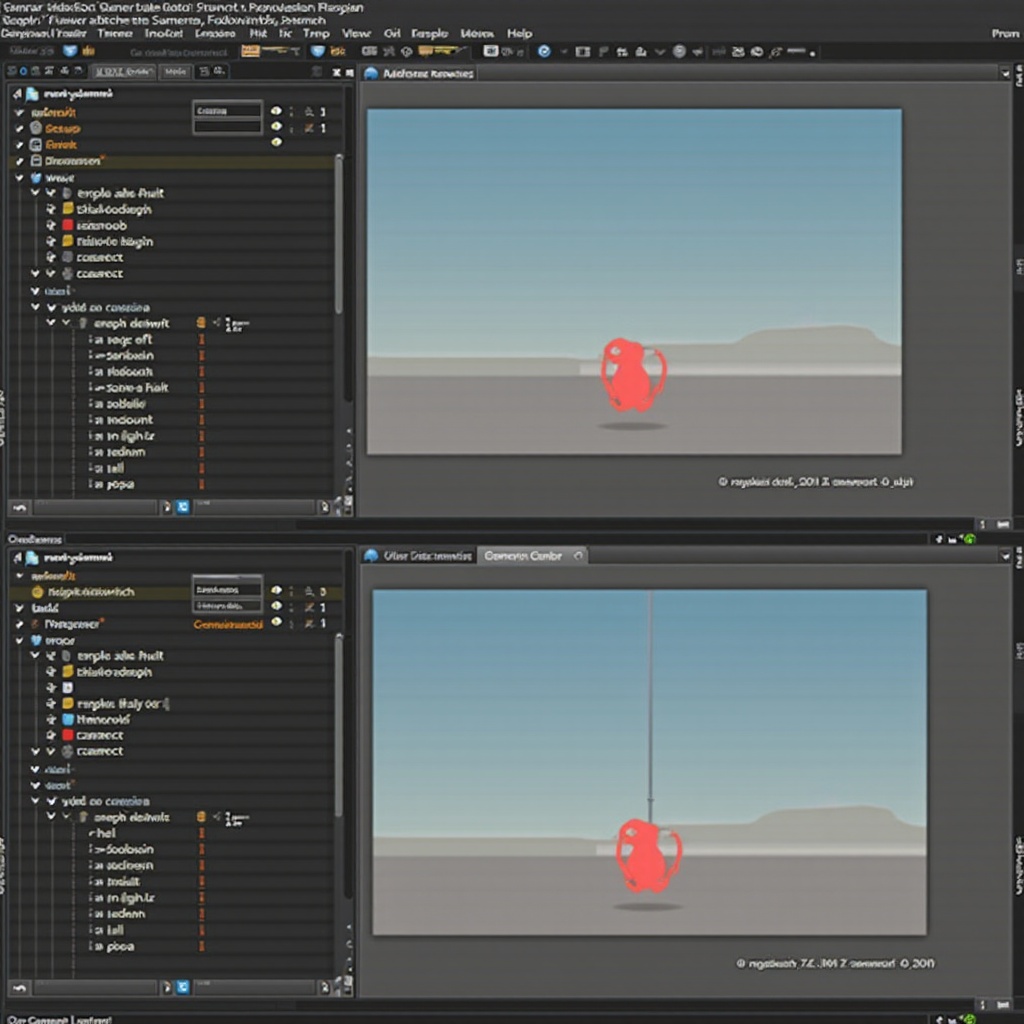Toggle the eye icon on the third upper row
Image resolution: width=1024 pixels, height=1024 pixels.
click(276, 143)
